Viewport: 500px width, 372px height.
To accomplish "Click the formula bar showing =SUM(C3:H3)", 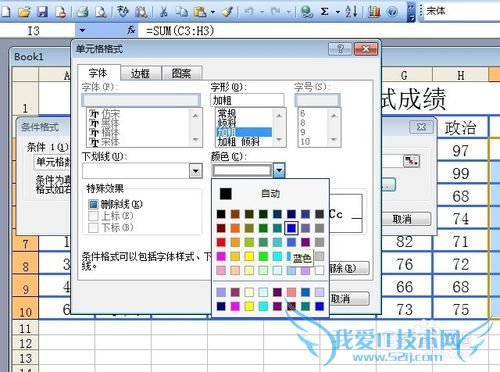I will (320, 31).
